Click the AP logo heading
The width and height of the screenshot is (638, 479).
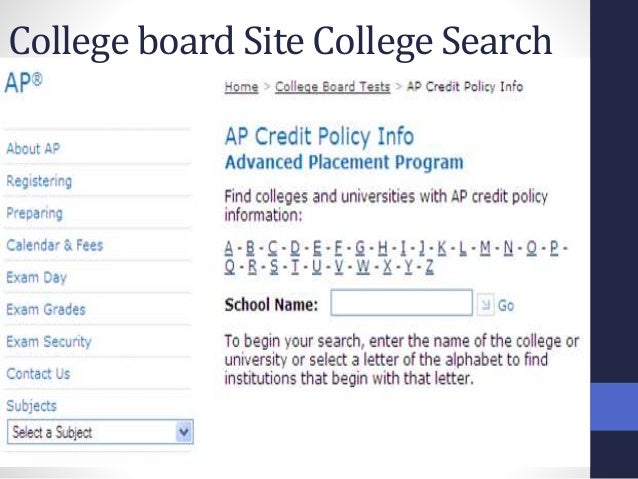pyautogui.click(x=23, y=83)
